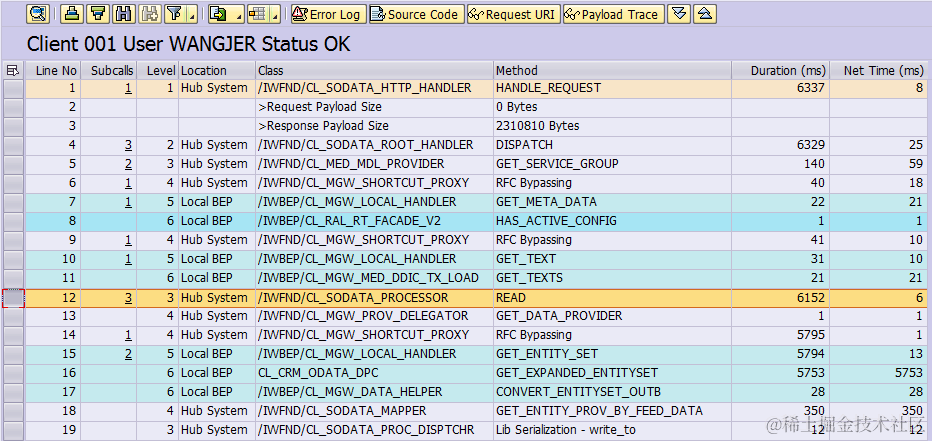Open subcalls link 3 in READ row
The width and height of the screenshot is (932, 441).
tap(128, 298)
